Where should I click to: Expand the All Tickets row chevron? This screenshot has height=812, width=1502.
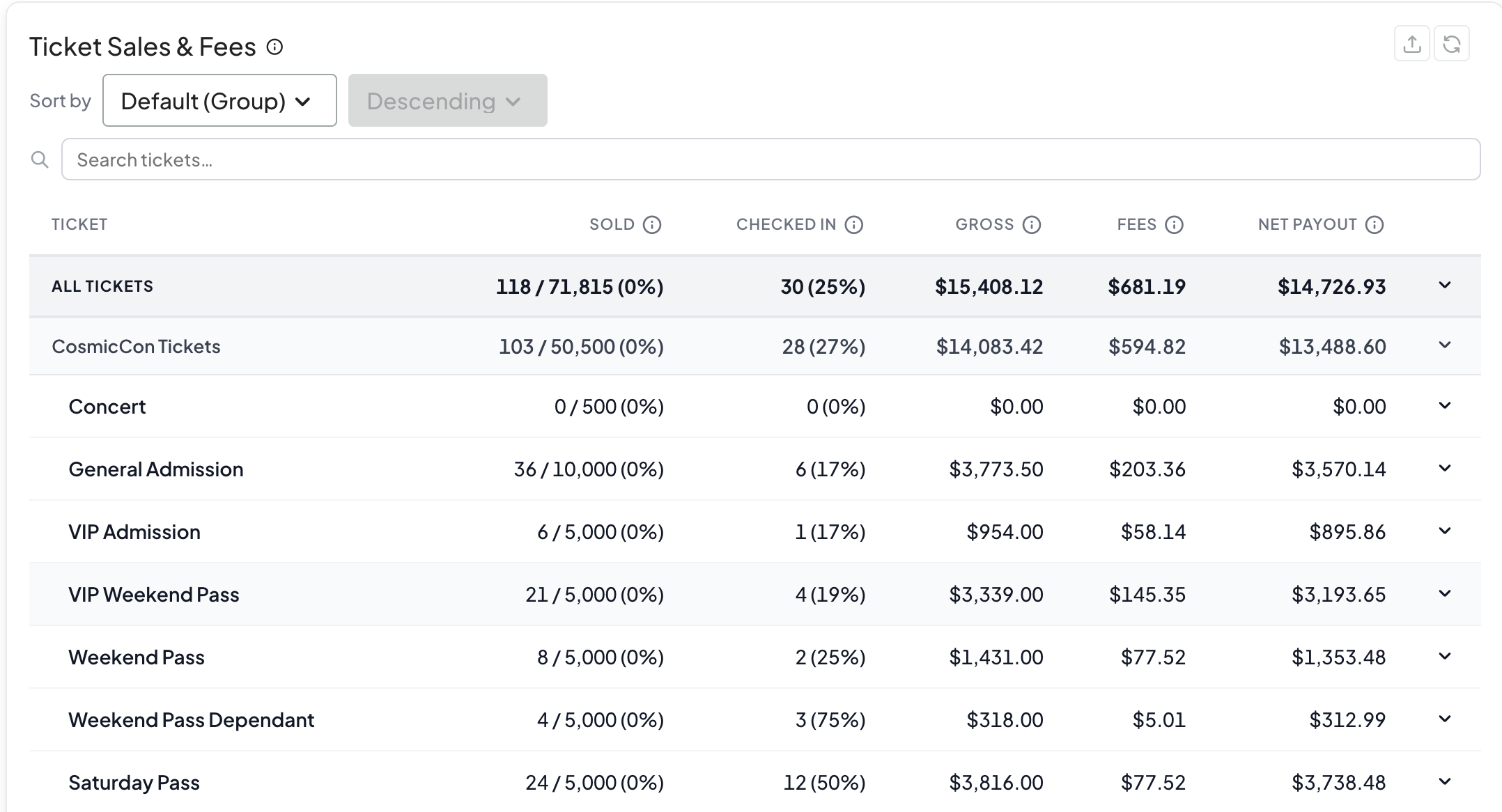click(1445, 286)
